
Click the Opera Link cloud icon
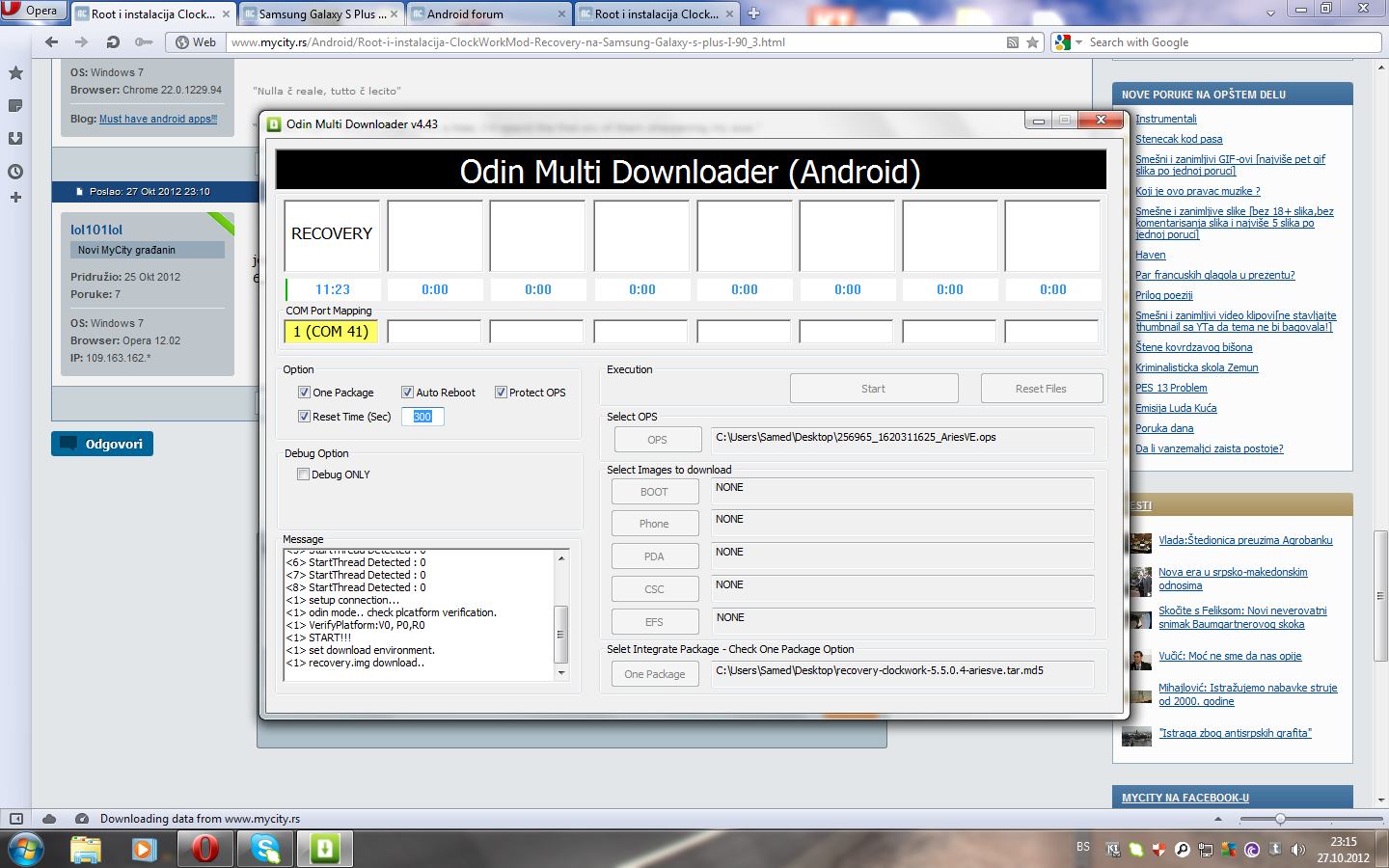tap(49, 819)
